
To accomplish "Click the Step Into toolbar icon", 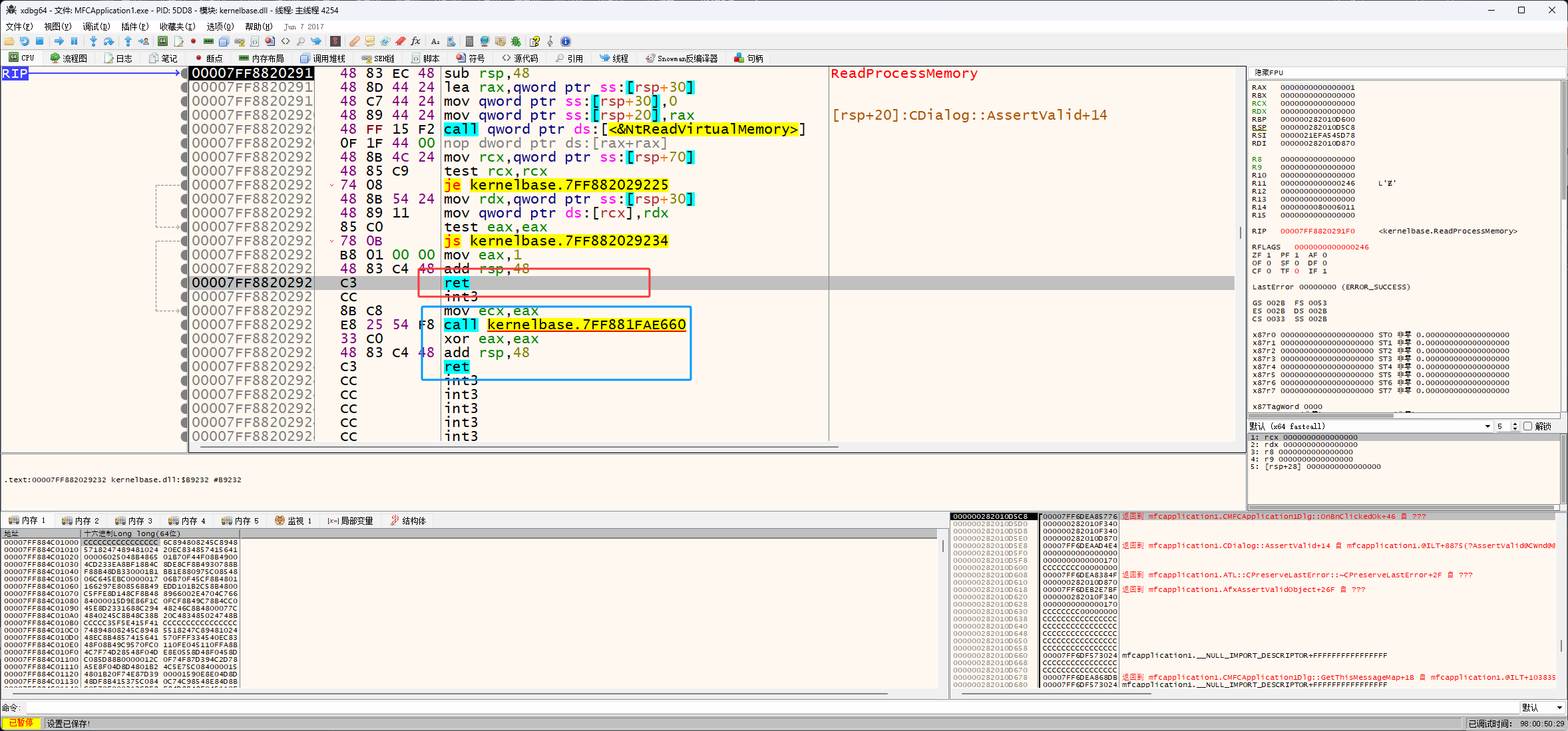I will pos(93,41).
